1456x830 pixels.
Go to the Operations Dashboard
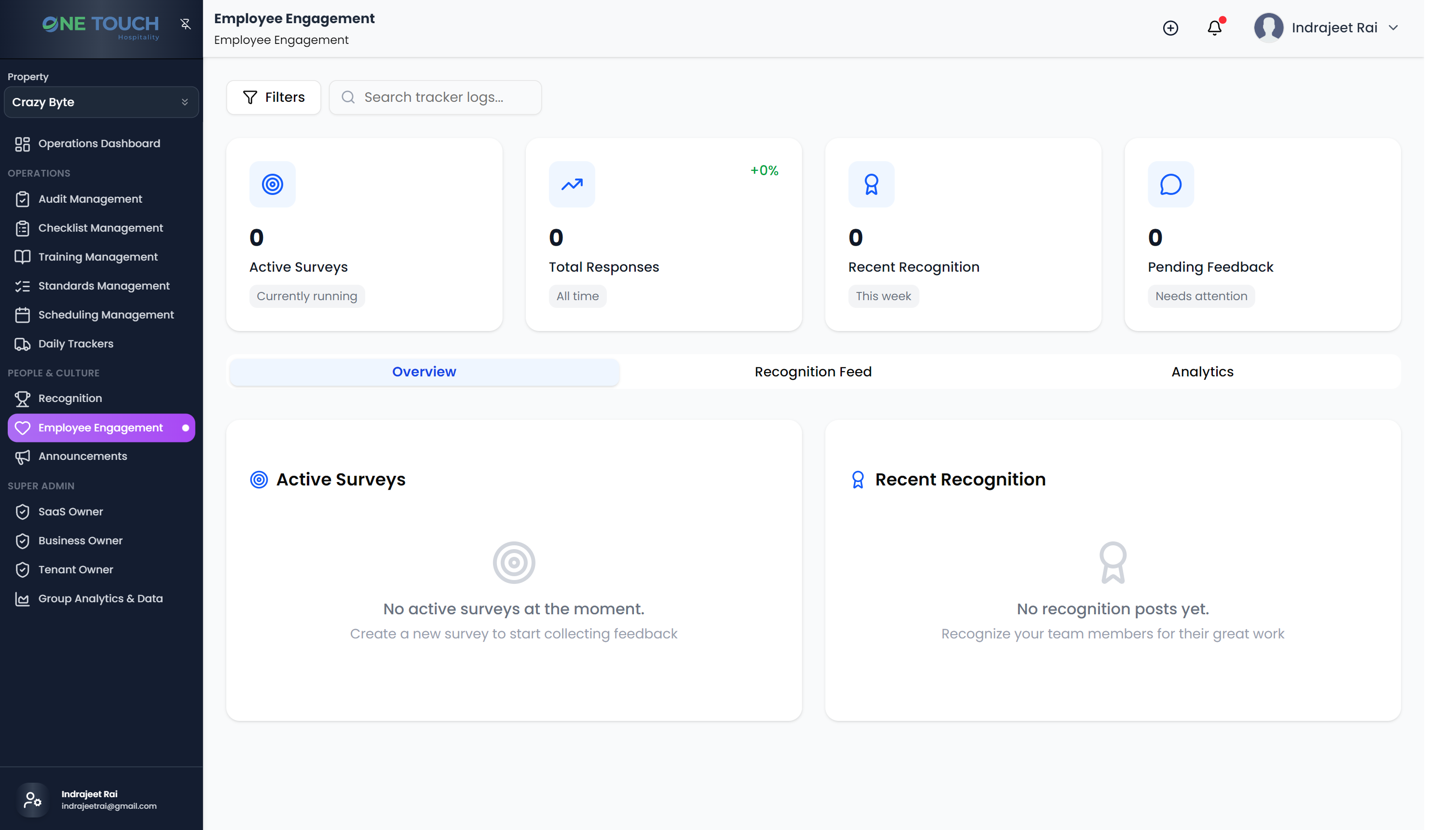[98, 143]
